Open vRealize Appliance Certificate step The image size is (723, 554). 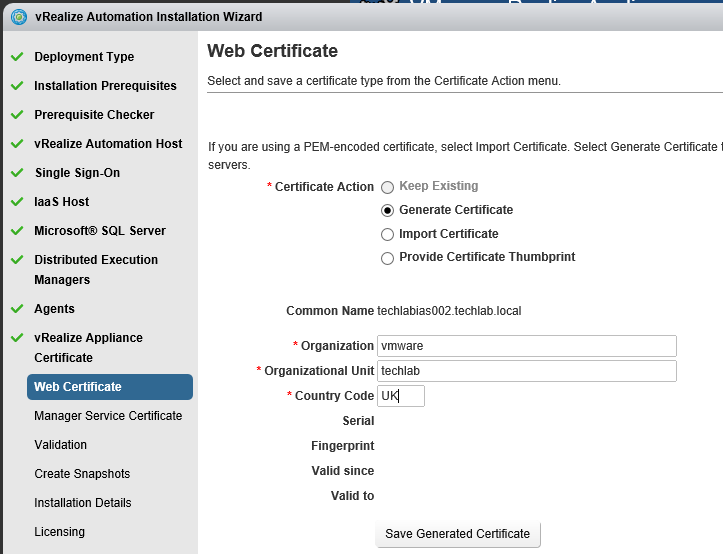pyautogui.click(x=88, y=348)
